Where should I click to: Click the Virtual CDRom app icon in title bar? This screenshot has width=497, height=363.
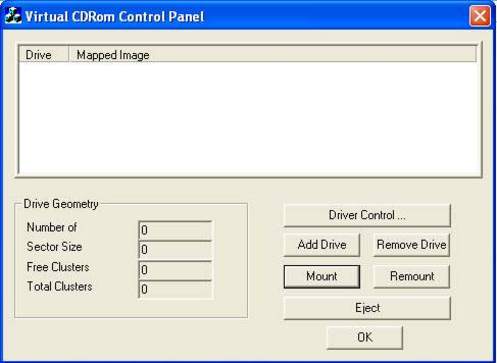(x=13, y=16)
